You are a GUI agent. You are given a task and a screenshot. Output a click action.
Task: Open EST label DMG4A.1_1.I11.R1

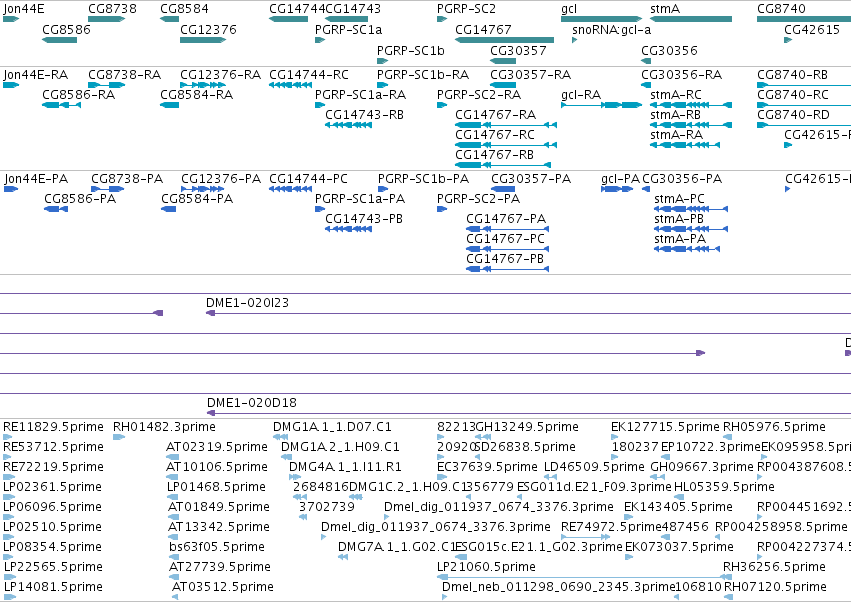pyautogui.click(x=345, y=467)
